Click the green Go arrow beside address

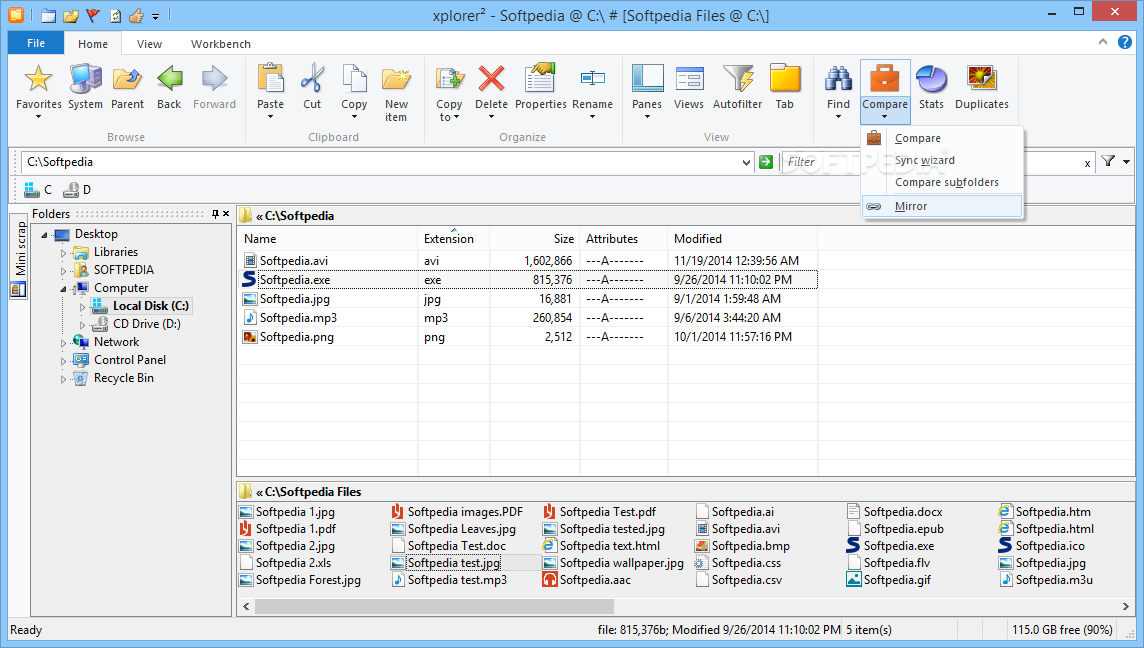(765, 162)
